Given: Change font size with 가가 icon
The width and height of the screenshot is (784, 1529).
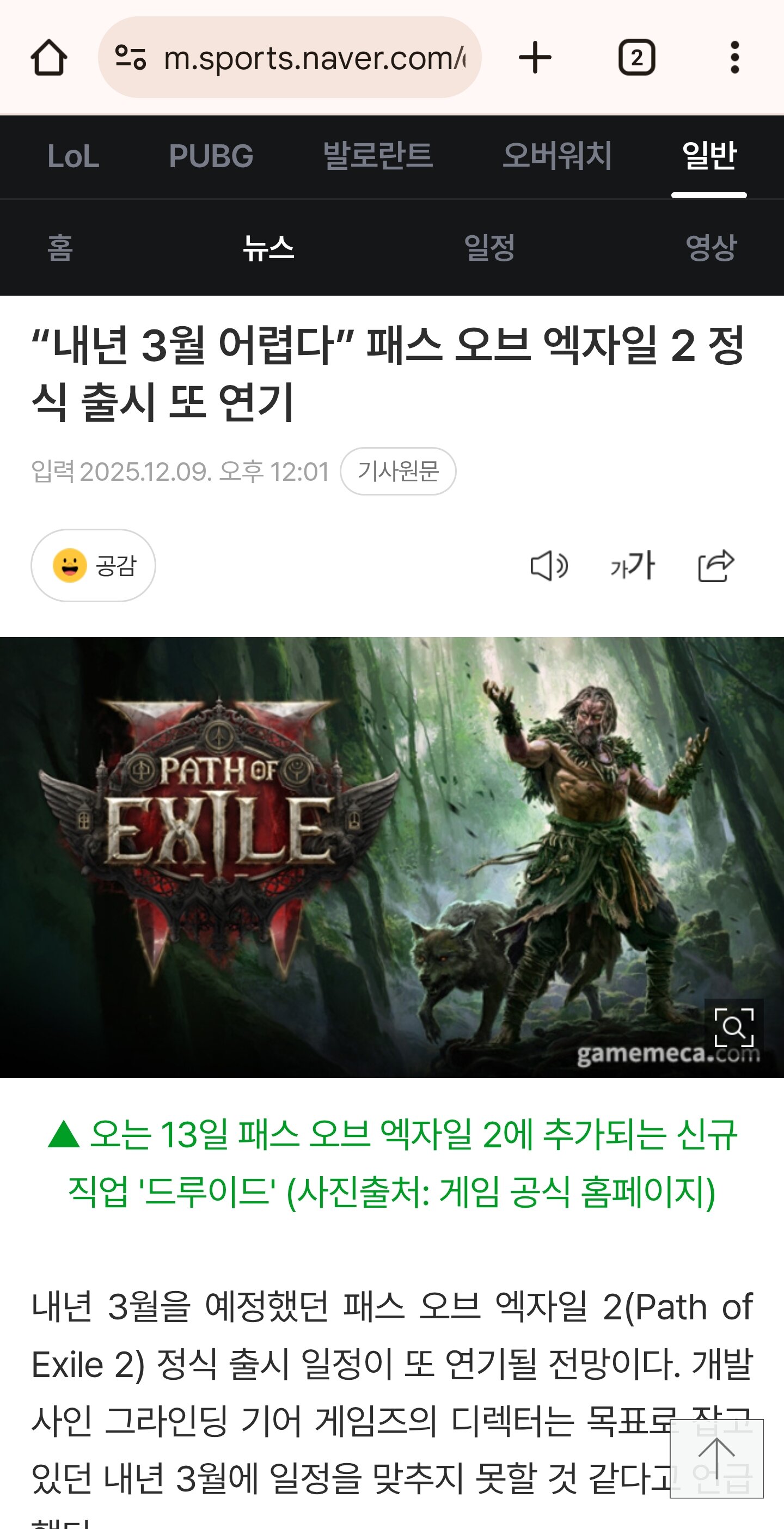Looking at the screenshot, I should [x=633, y=566].
